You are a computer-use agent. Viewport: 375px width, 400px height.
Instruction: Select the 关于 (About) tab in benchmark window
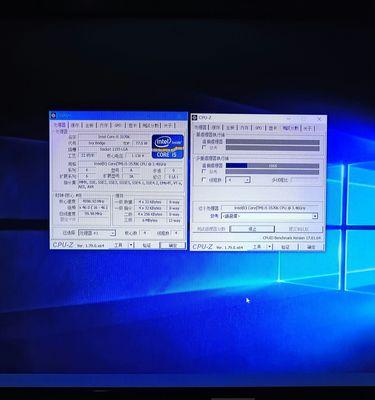point(308,128)
